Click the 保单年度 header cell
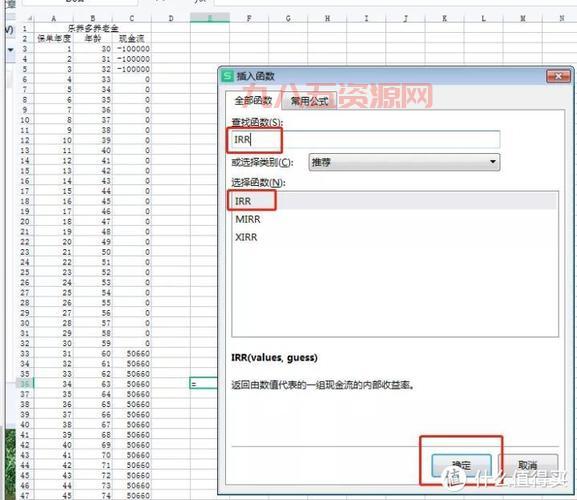The image size is (577, 500). pos(54,39)
